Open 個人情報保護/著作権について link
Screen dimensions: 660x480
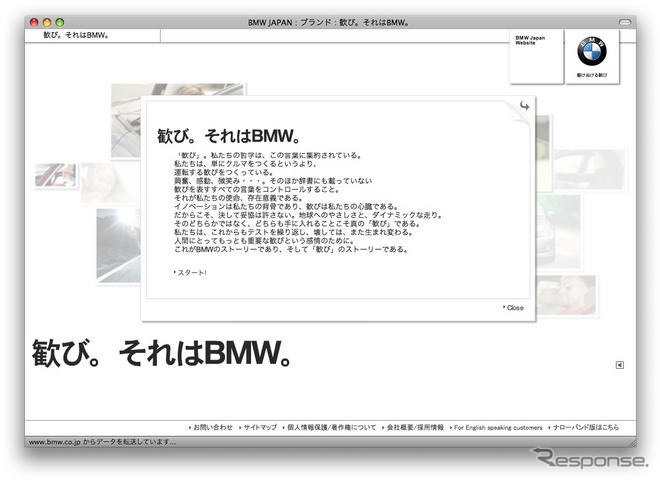tap(330, 427)
